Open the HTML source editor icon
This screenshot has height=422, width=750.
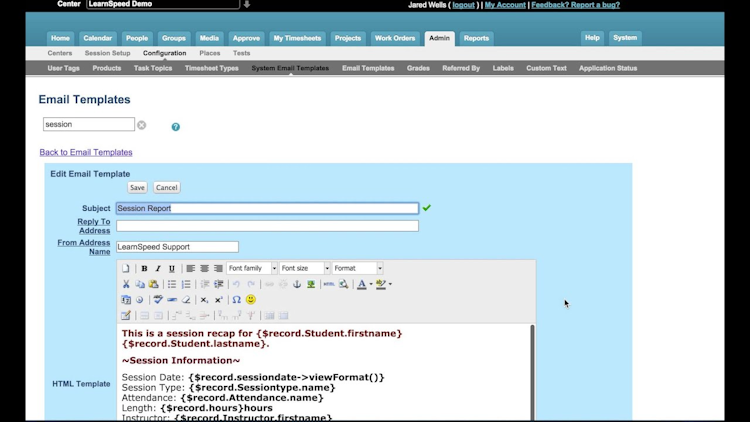click(x=329, y=284)
